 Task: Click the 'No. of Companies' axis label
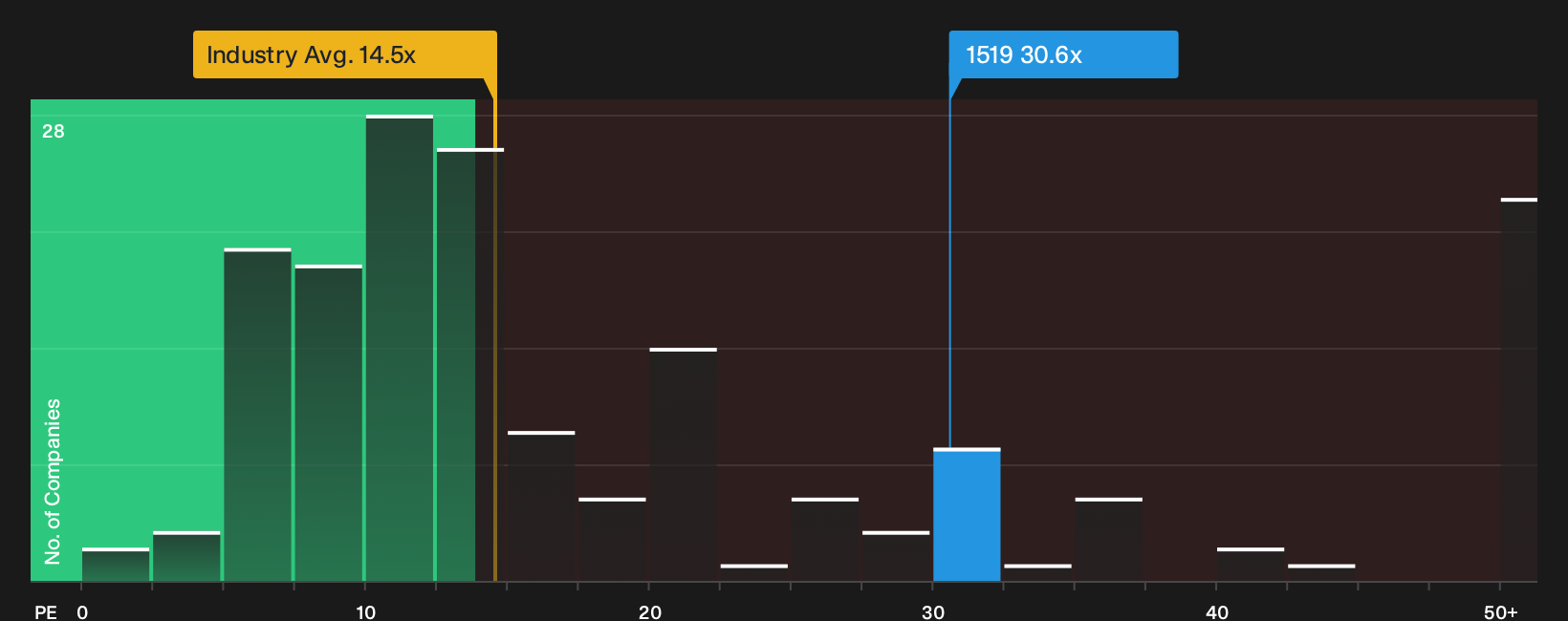pyautogui.click(x=53, y=481)
